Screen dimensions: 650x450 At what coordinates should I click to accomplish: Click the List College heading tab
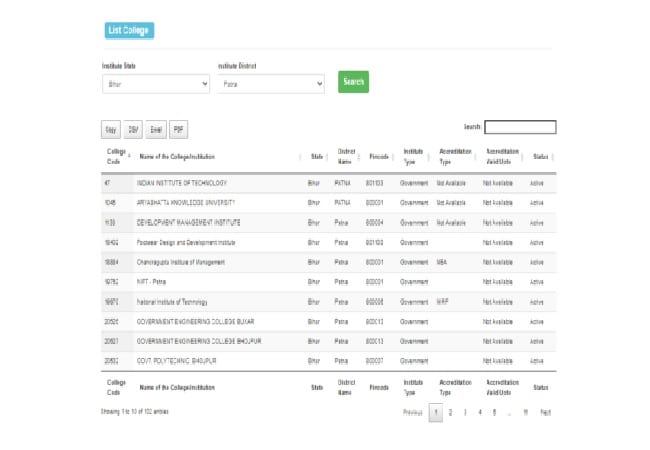pos(128,31)
